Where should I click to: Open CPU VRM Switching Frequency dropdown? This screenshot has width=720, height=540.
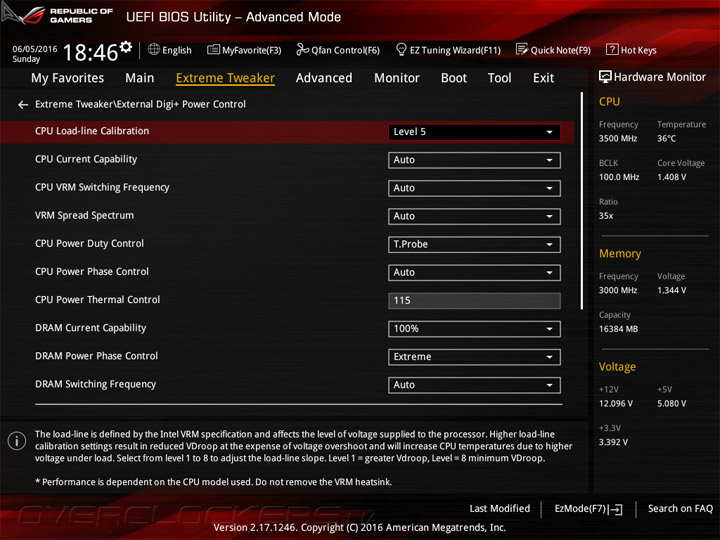coord(474,188)
